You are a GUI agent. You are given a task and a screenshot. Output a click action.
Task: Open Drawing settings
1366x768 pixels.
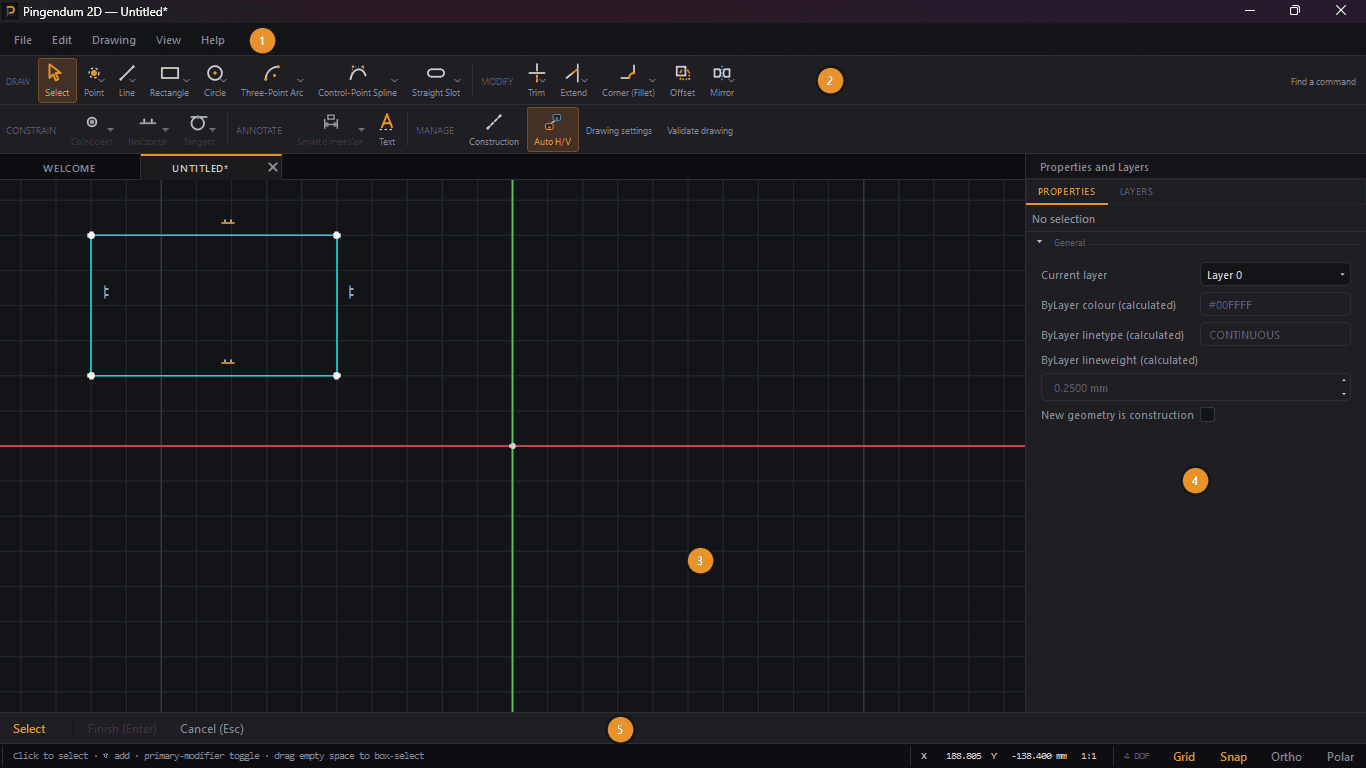click(619, 131)
